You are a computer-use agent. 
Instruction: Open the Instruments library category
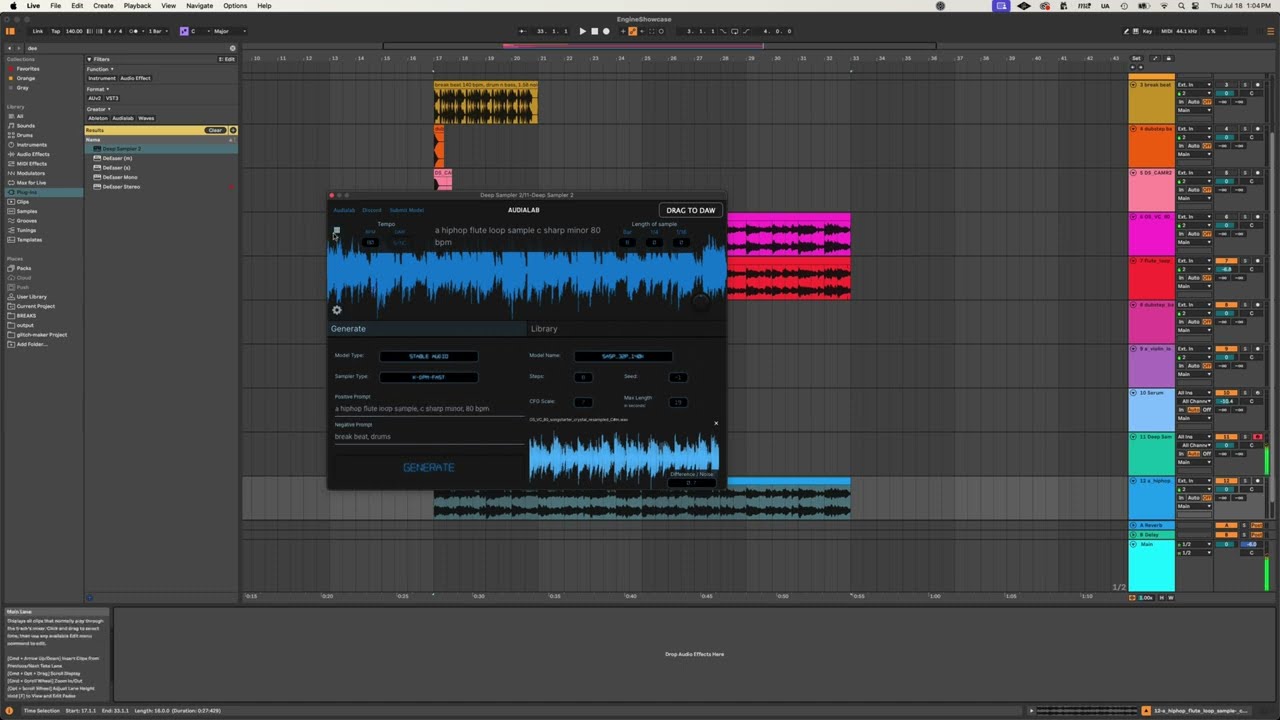(31, 145)
